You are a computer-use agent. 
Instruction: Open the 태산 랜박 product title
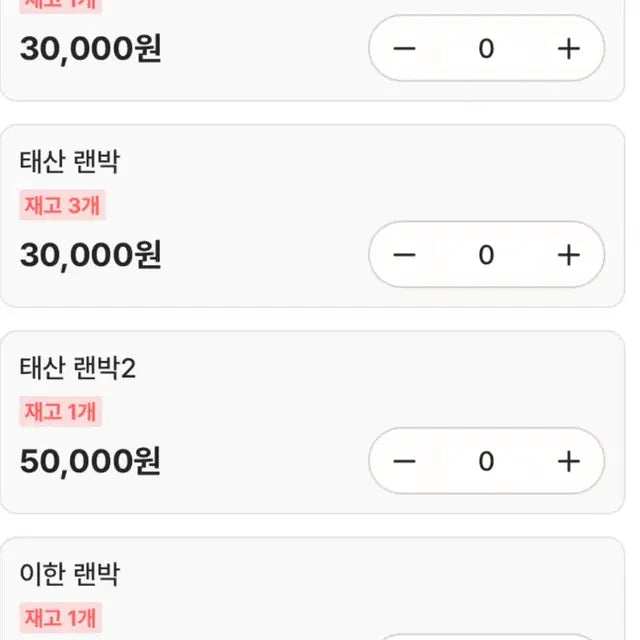(x=70, y=162)
